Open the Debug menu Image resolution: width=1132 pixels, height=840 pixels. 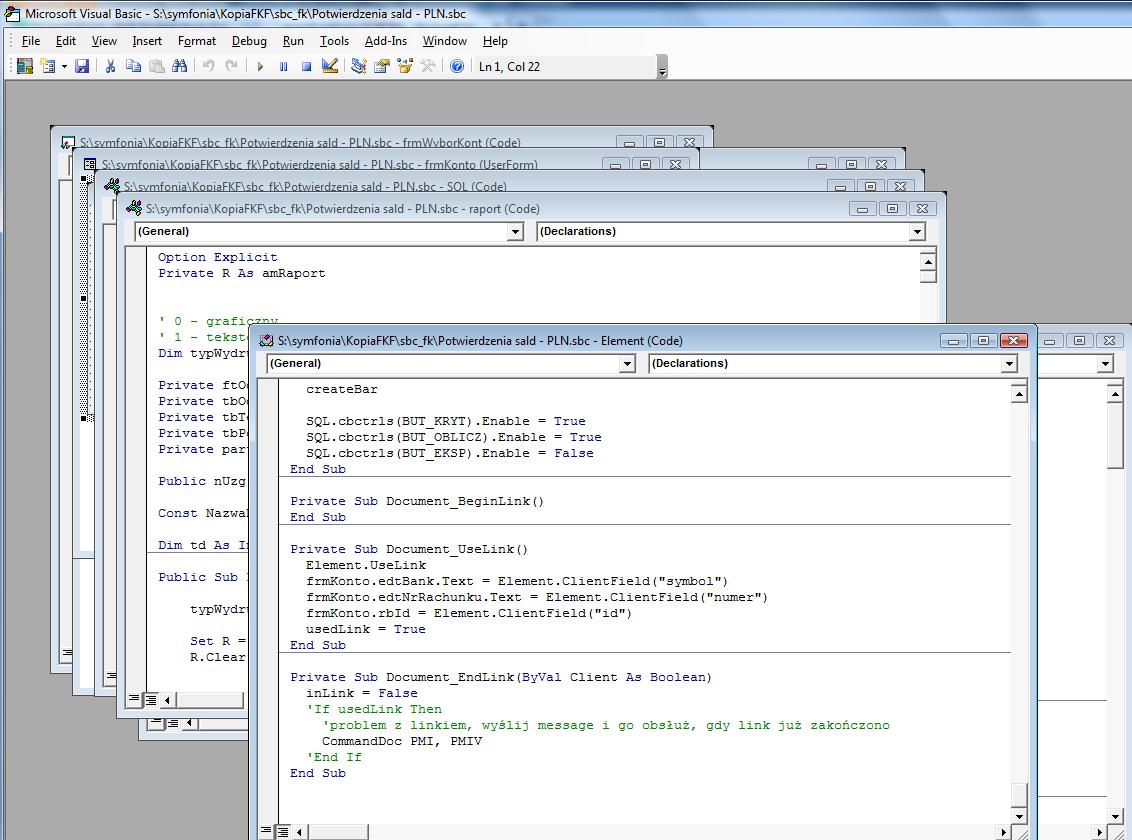point(249,41)
